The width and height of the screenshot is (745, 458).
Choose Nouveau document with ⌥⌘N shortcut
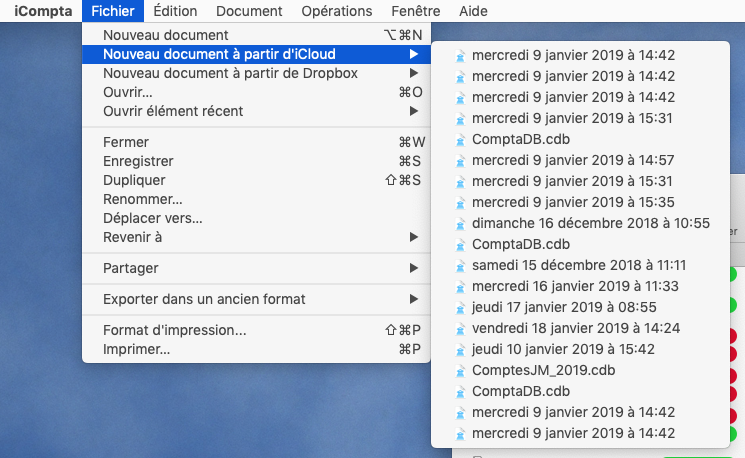[256, 35]
